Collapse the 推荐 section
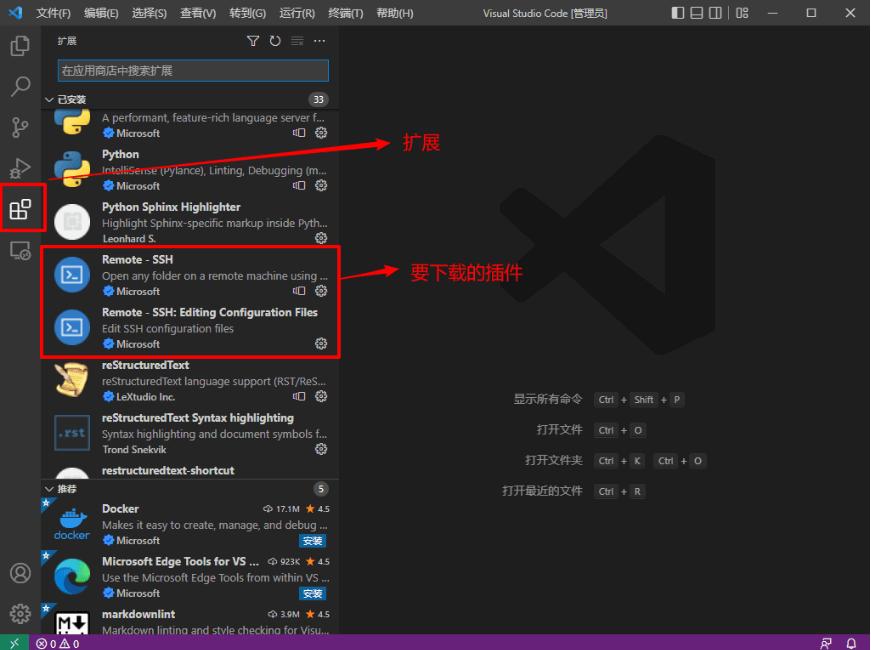The width and height of the screenshot is (871, 650). (50, 489)
